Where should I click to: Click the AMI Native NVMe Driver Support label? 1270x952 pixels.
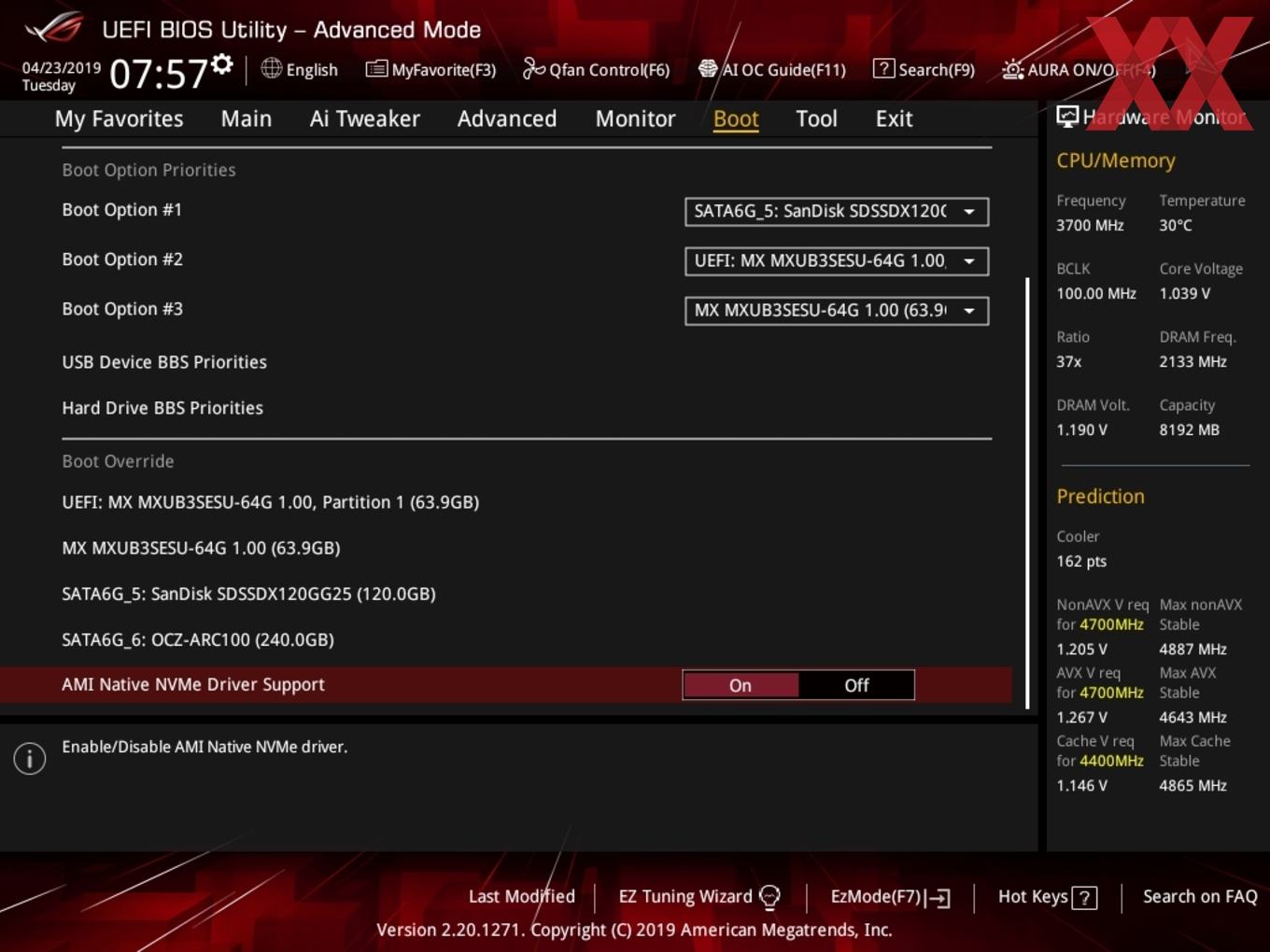193,685
